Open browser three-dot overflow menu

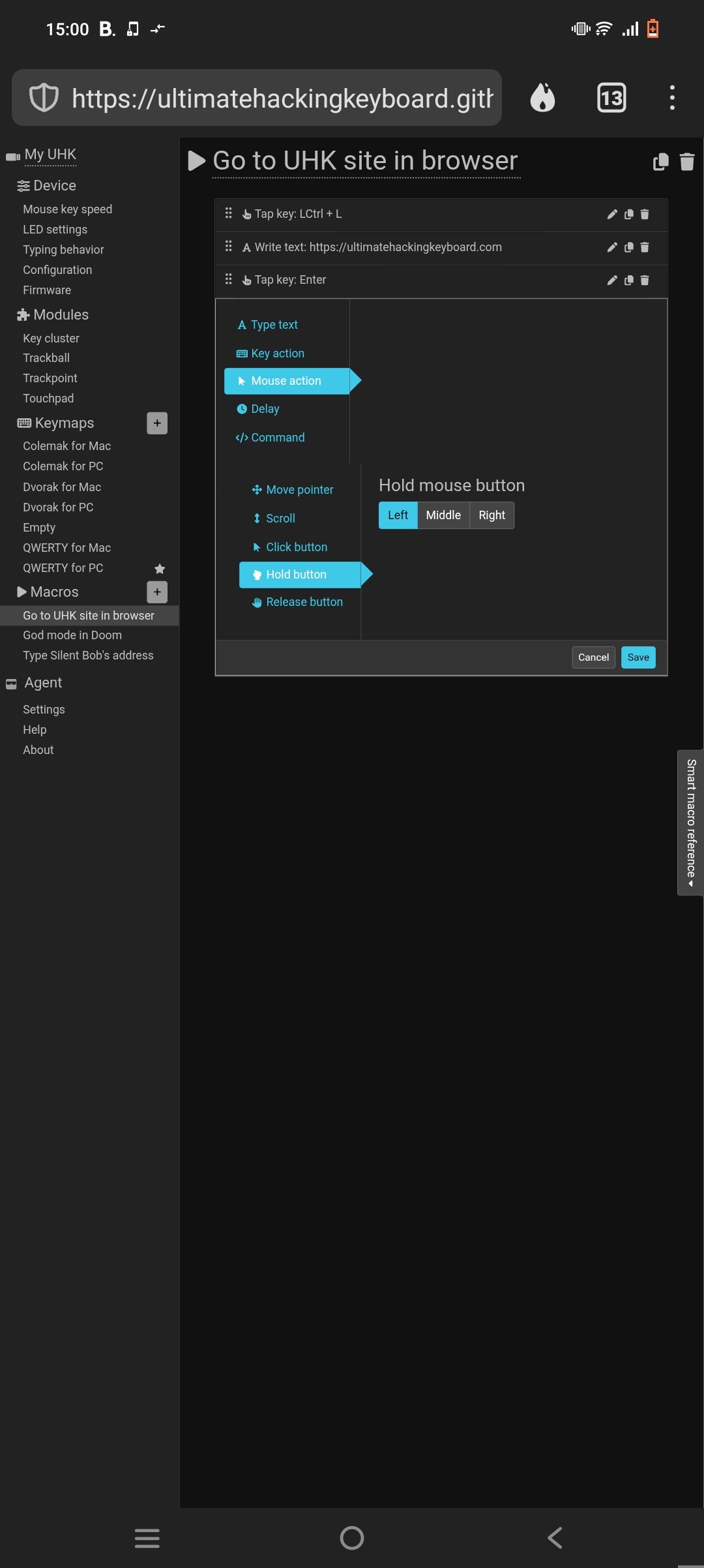pyautogui.click(x=672, y=98)
